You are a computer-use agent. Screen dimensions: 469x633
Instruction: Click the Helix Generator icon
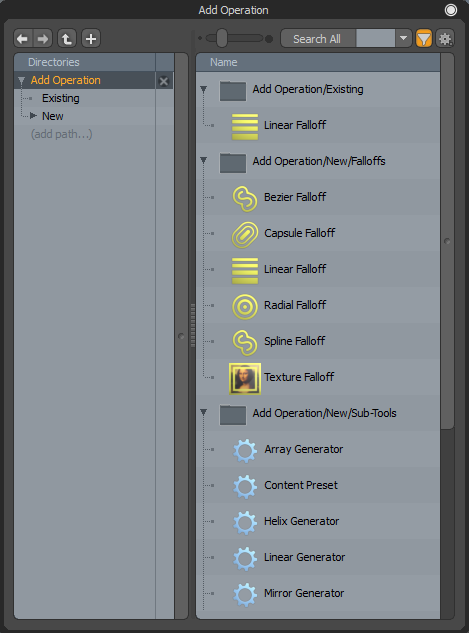pos(245,522)
